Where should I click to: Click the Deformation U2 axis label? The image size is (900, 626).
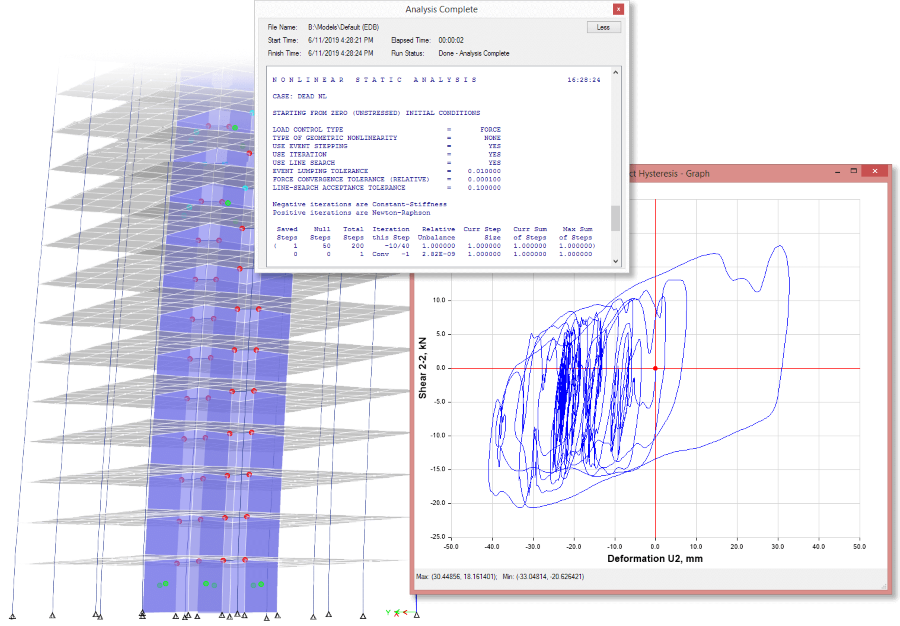pyautogui.click(x=654, y=558)
